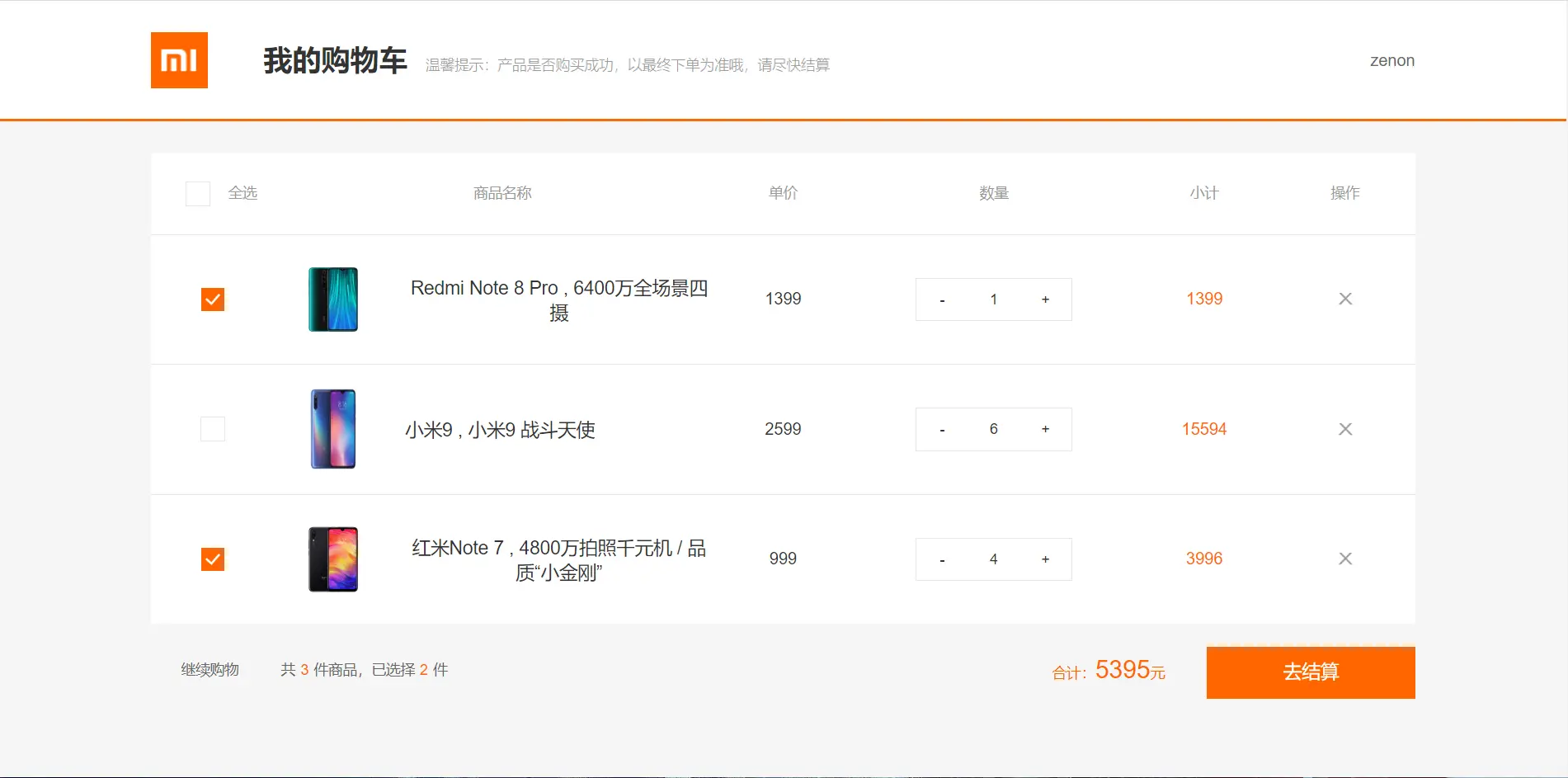This screenshot has width=1568, height=778.
Task: Click the 继续购物 continue shopping link
Action: [210, 670]
